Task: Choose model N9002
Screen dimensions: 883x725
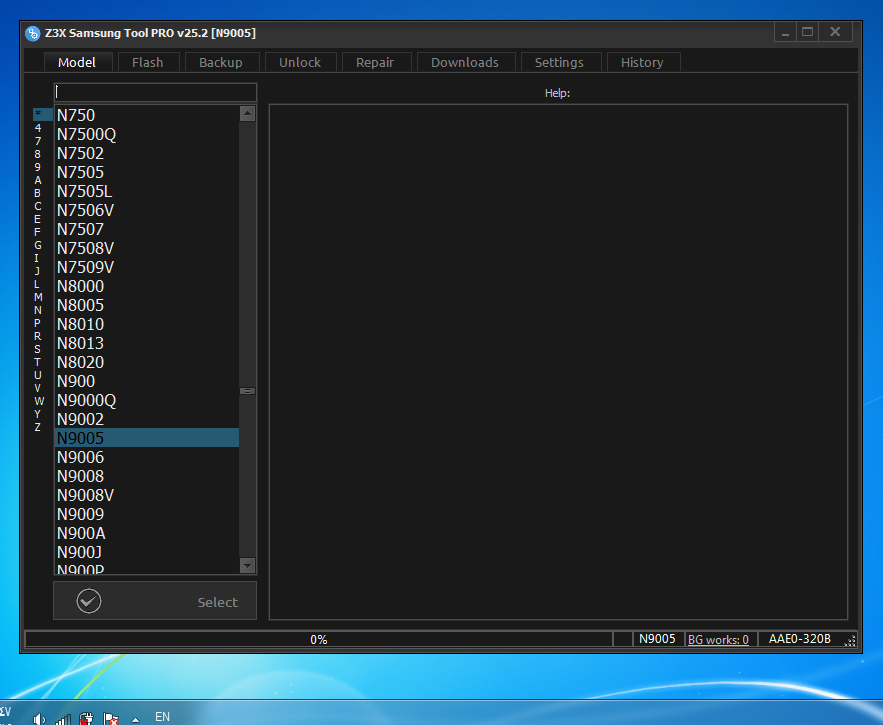Action: pyautogui.click(x=147, y=420)
